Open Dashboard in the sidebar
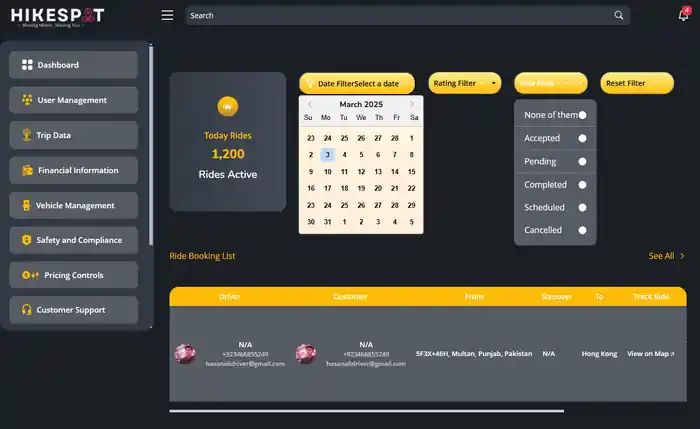 tap(74, 65)
